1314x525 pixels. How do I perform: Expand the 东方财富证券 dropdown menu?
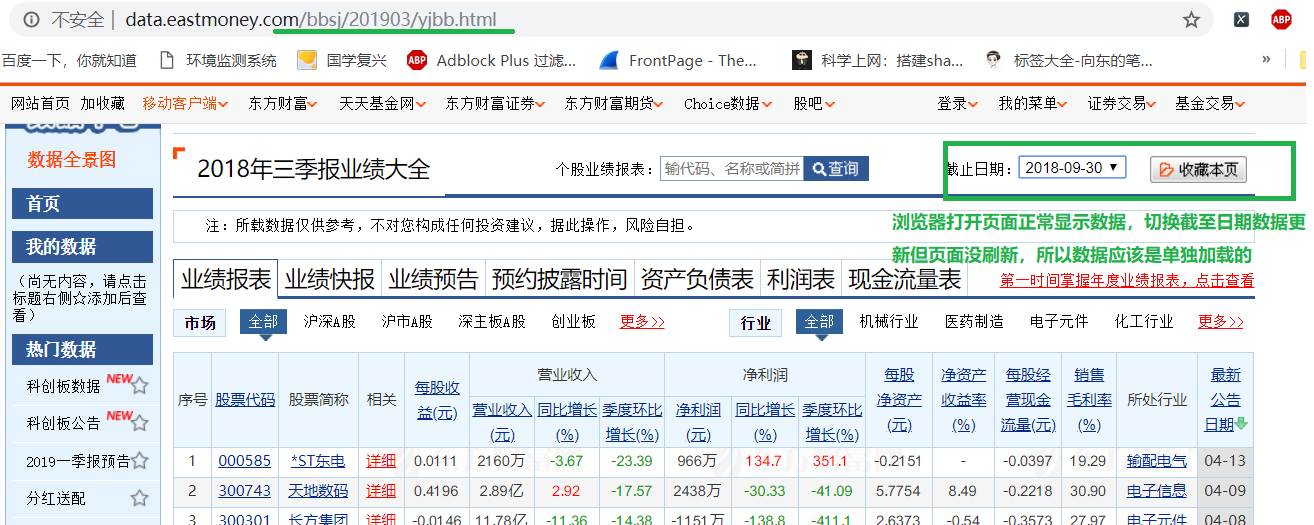pos(496,103)
